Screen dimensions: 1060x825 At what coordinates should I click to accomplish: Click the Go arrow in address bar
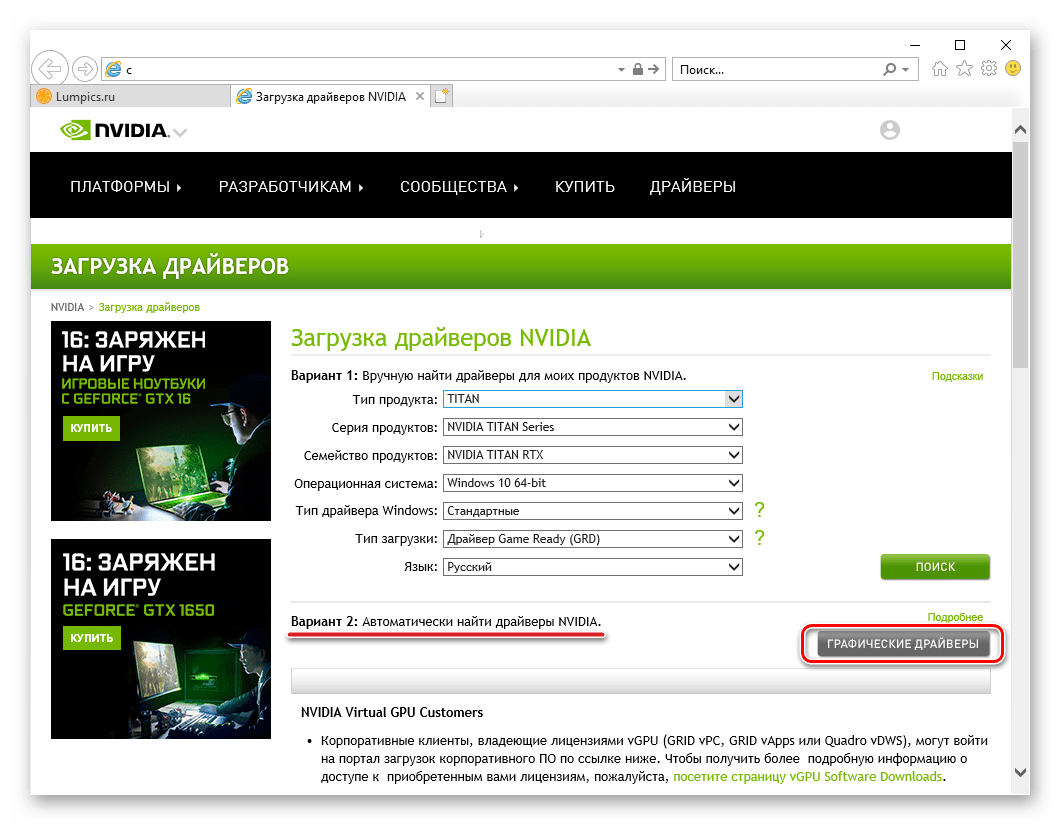(x=653, y=69)
